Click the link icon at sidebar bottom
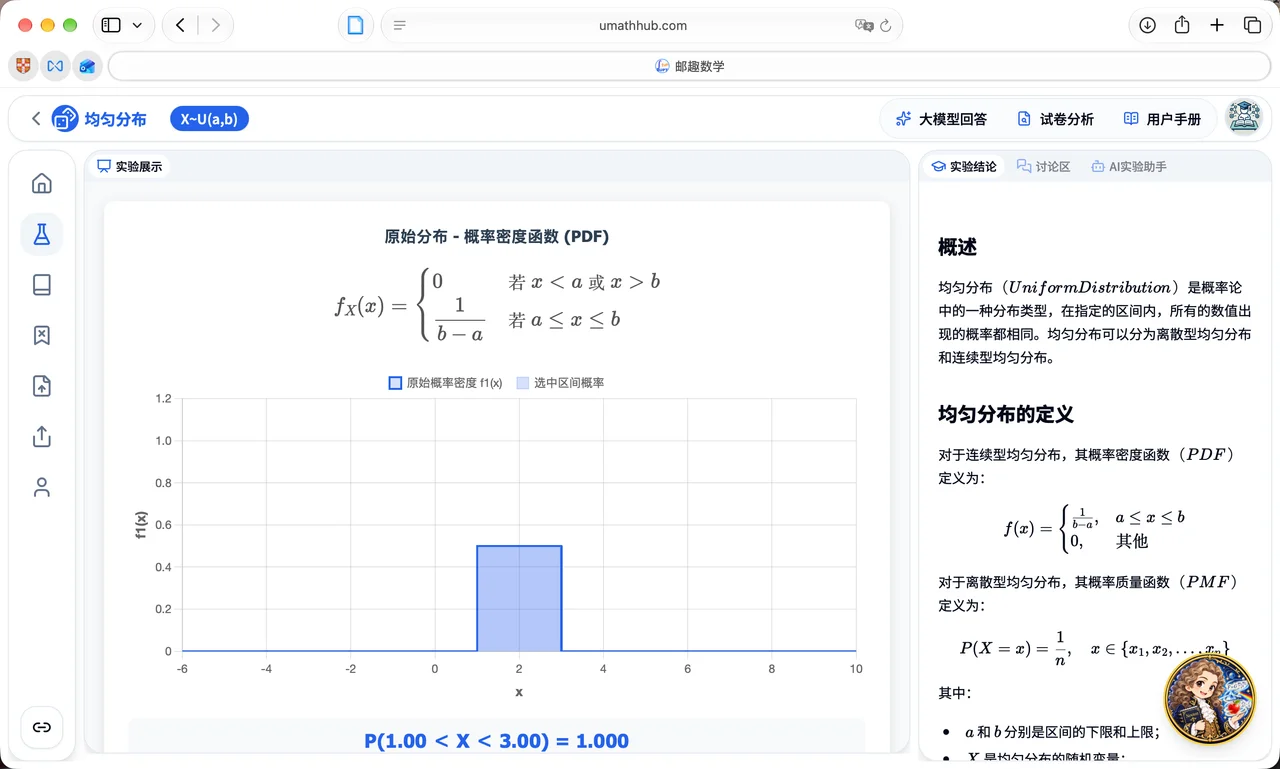Image resolution: width=1280 pixels, height=769 pixels. coord(41,727)
